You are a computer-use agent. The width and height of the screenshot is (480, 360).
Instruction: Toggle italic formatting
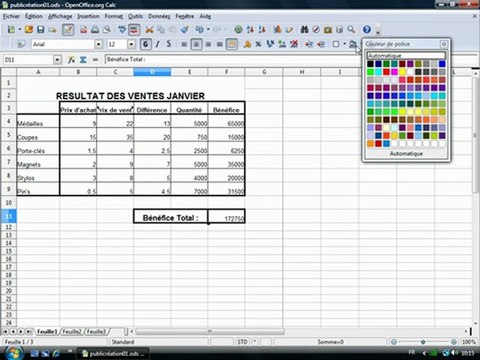[x=157, y=44]
